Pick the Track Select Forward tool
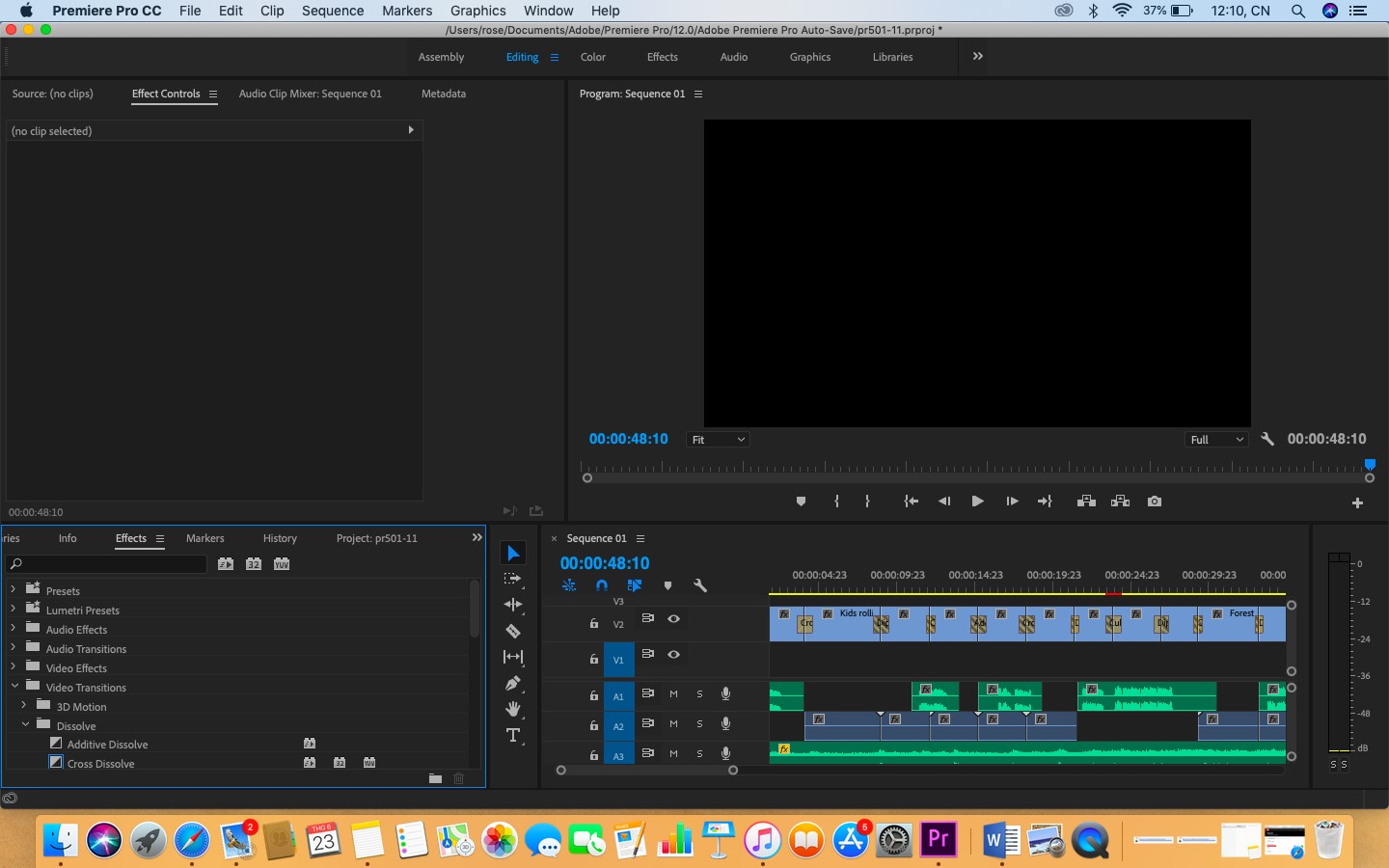Image resolution: width=1389 pixels, height=868 pixels. [x=513, y=579]
